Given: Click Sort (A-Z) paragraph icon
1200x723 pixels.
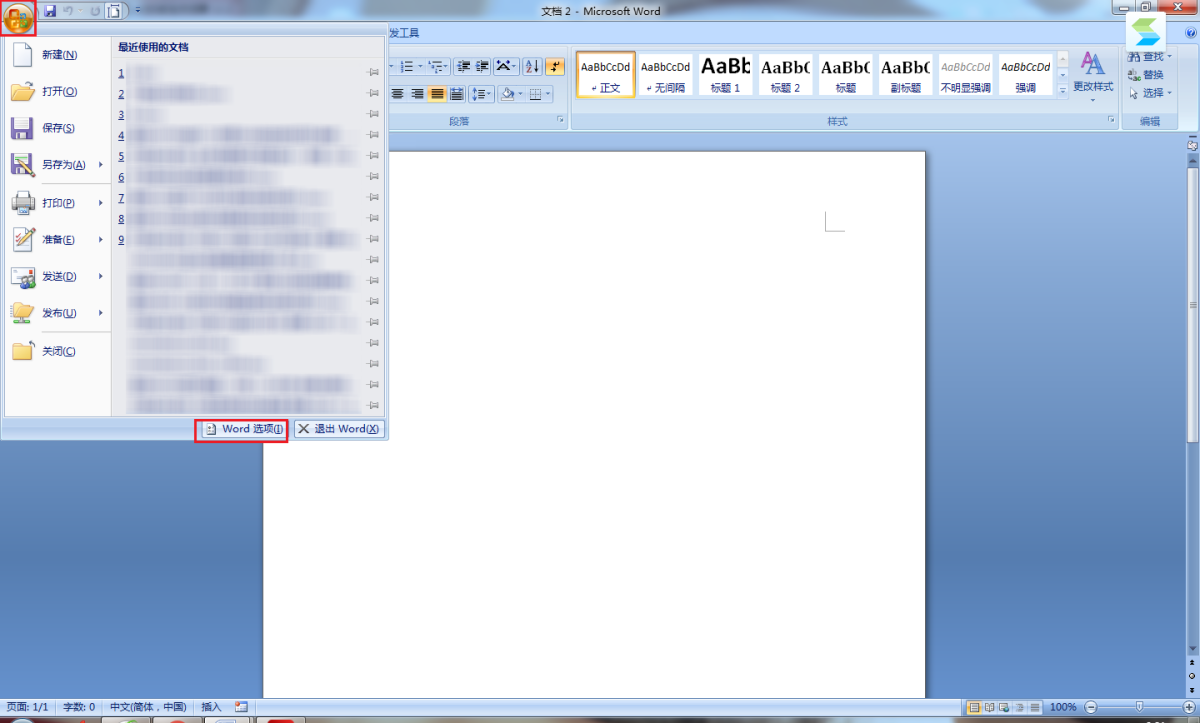Looking at the screenshot, I should pyautogui.click(x=532, y=66).
